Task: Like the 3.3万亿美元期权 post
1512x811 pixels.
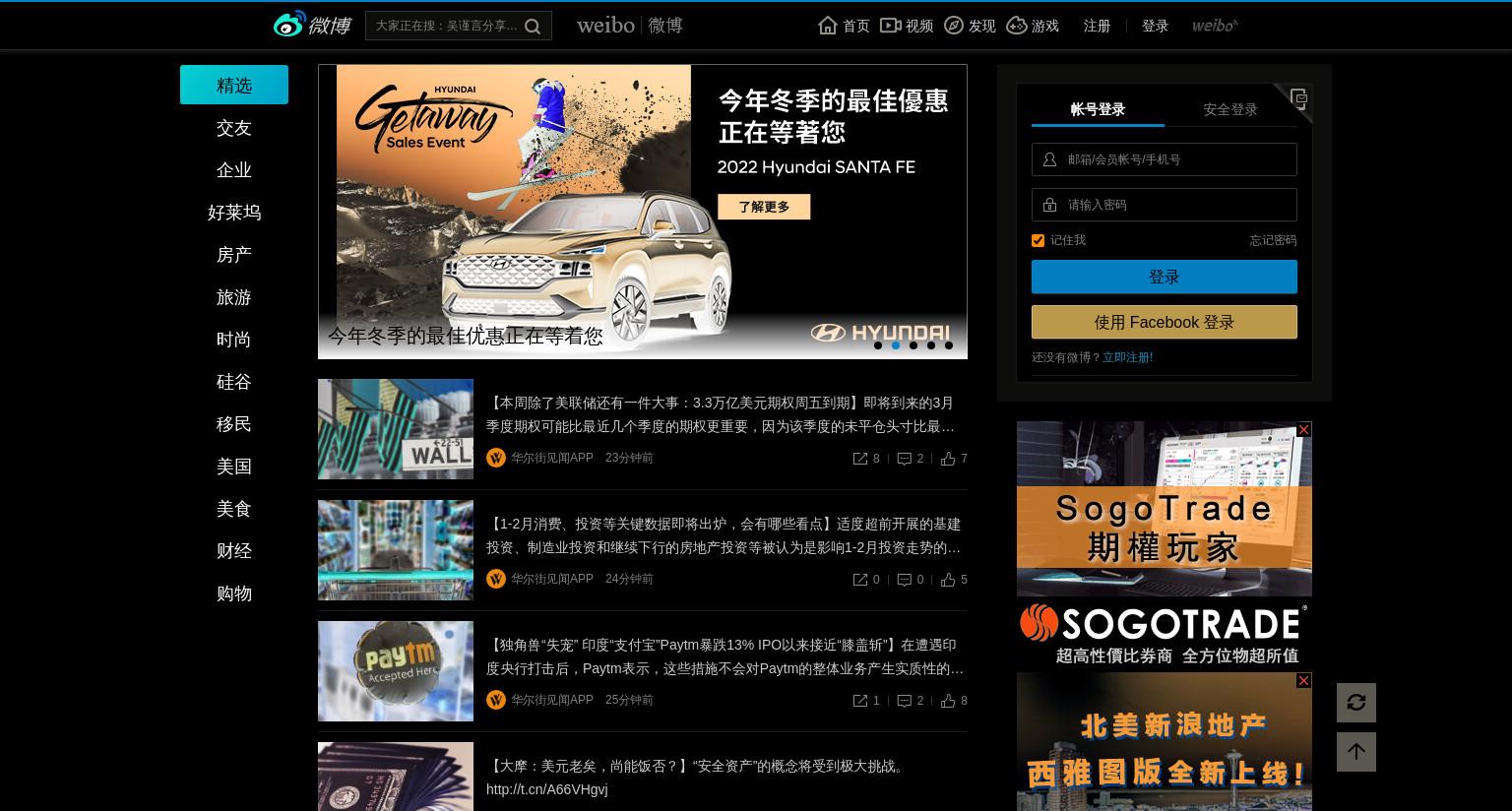Action: [x=954, y=459]
